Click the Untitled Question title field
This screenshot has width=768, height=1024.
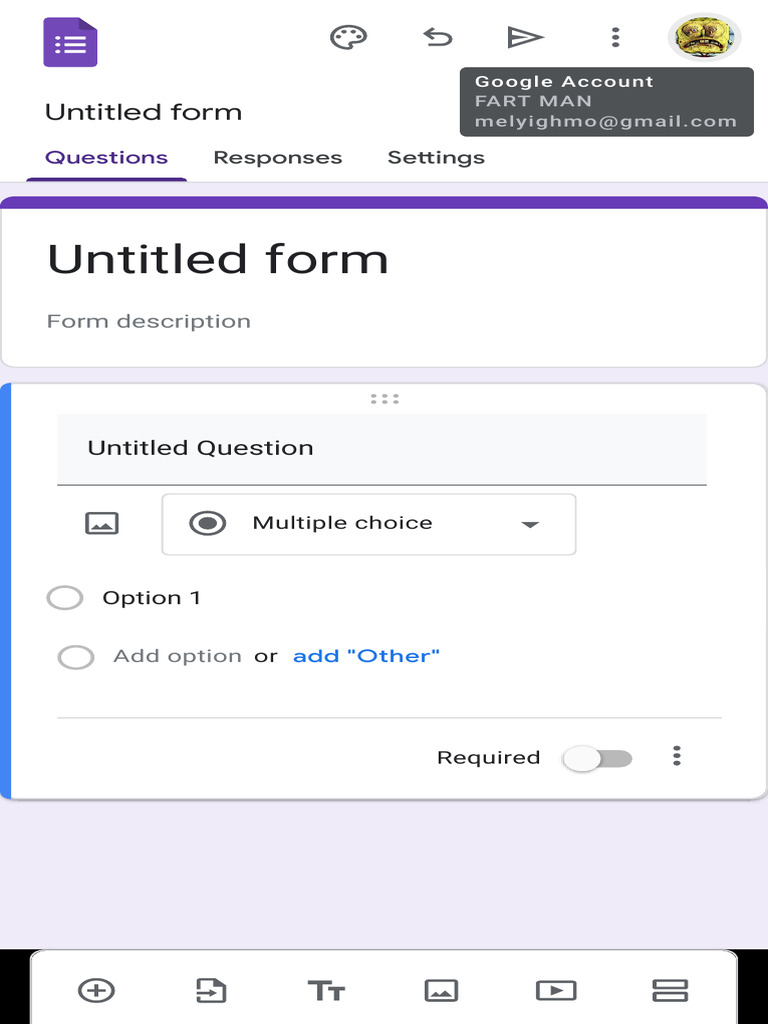[x=382, y=448]
